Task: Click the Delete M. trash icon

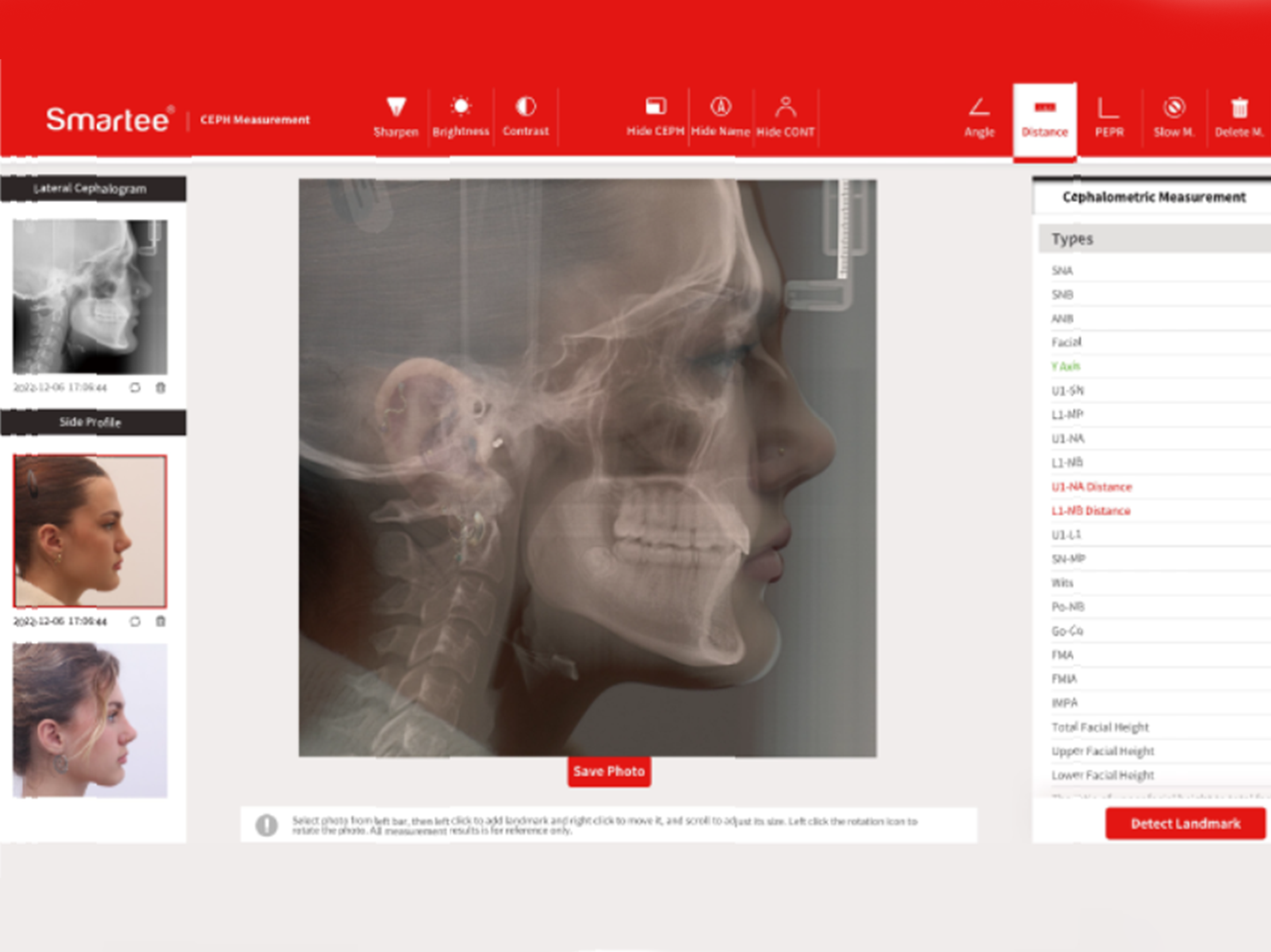Action: [1239, 108]
